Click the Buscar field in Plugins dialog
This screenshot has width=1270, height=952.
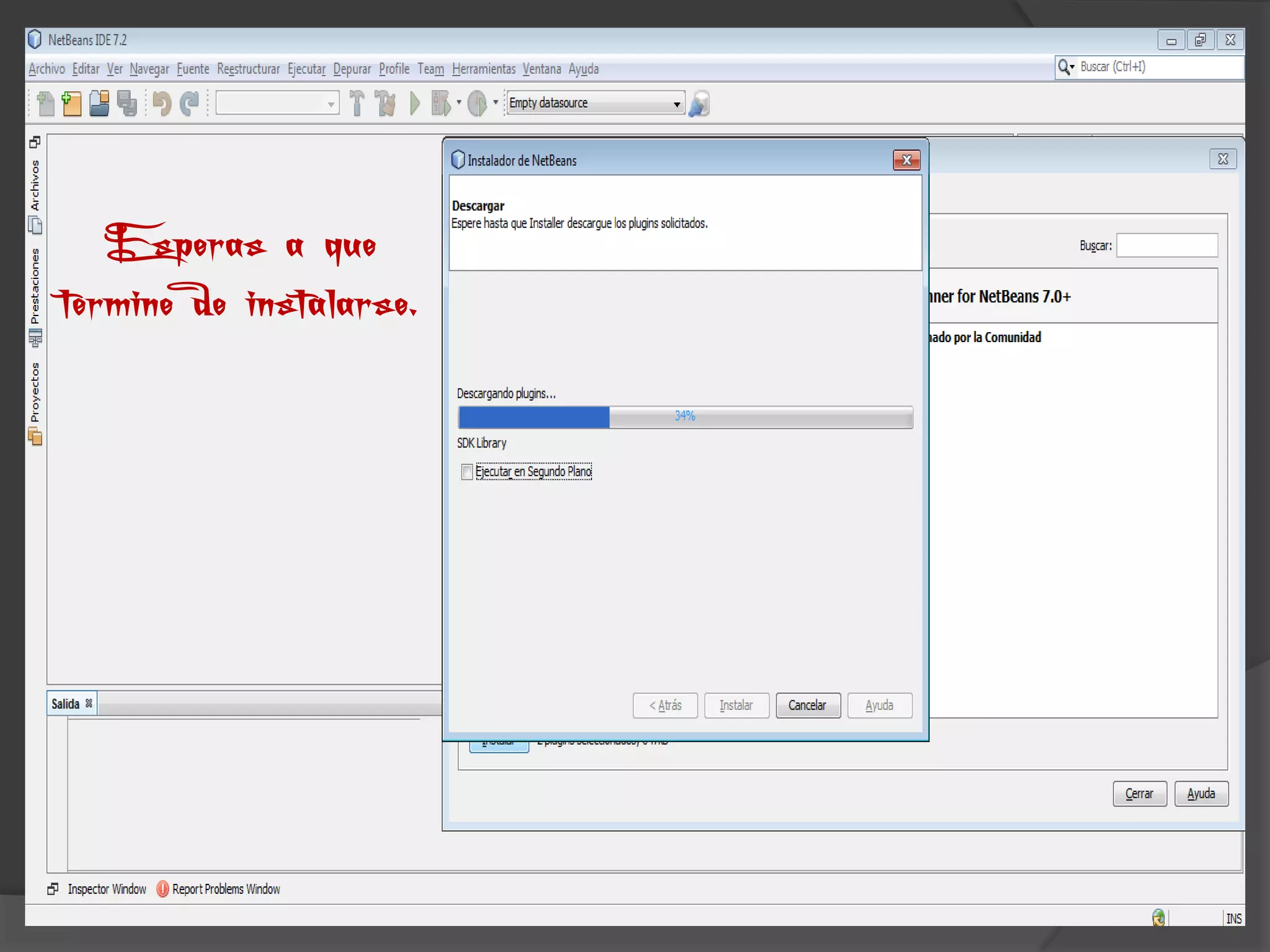click(x=1166, y=245)
